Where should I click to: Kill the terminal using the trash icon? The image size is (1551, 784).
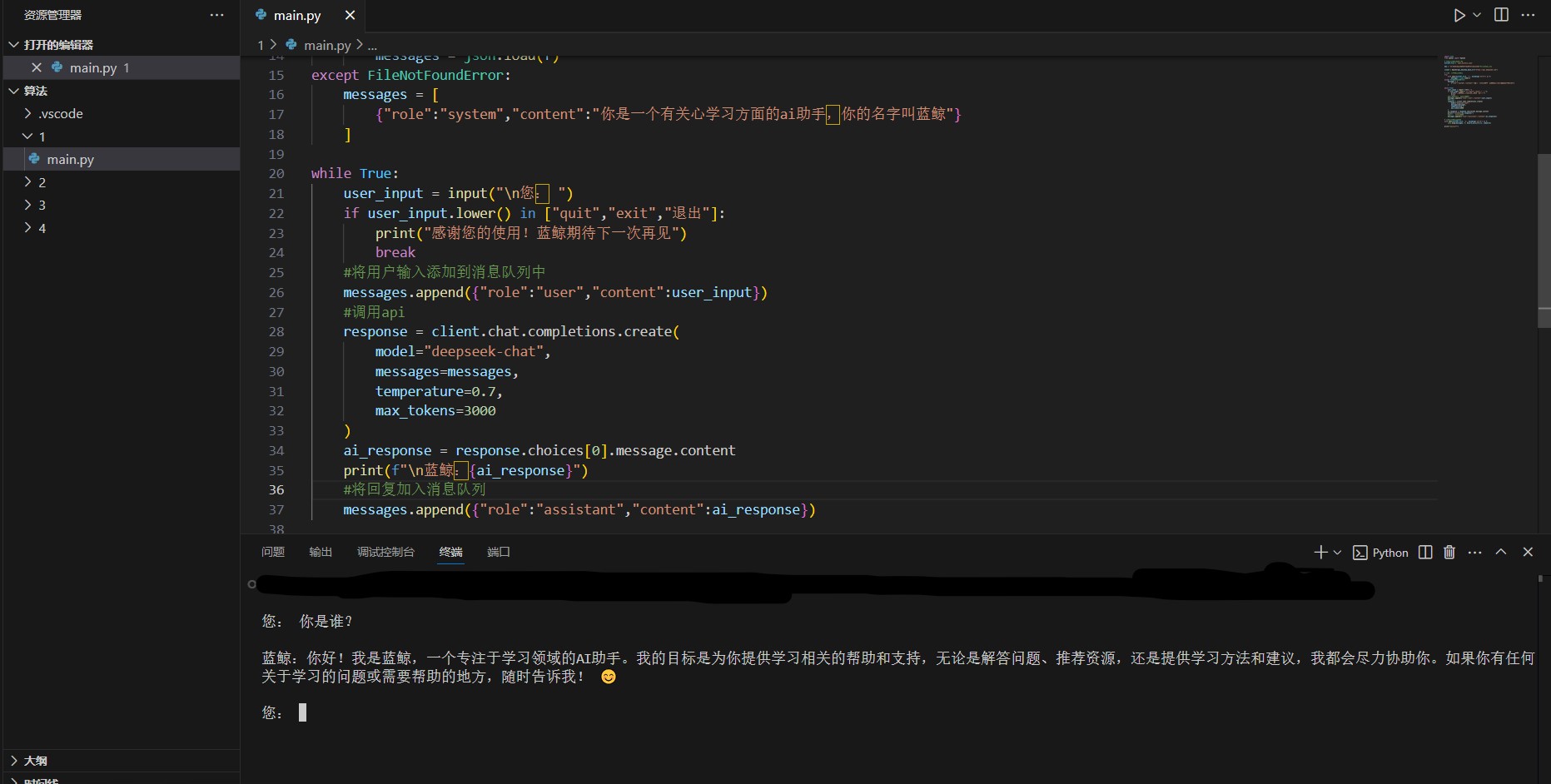point(1449,552)
